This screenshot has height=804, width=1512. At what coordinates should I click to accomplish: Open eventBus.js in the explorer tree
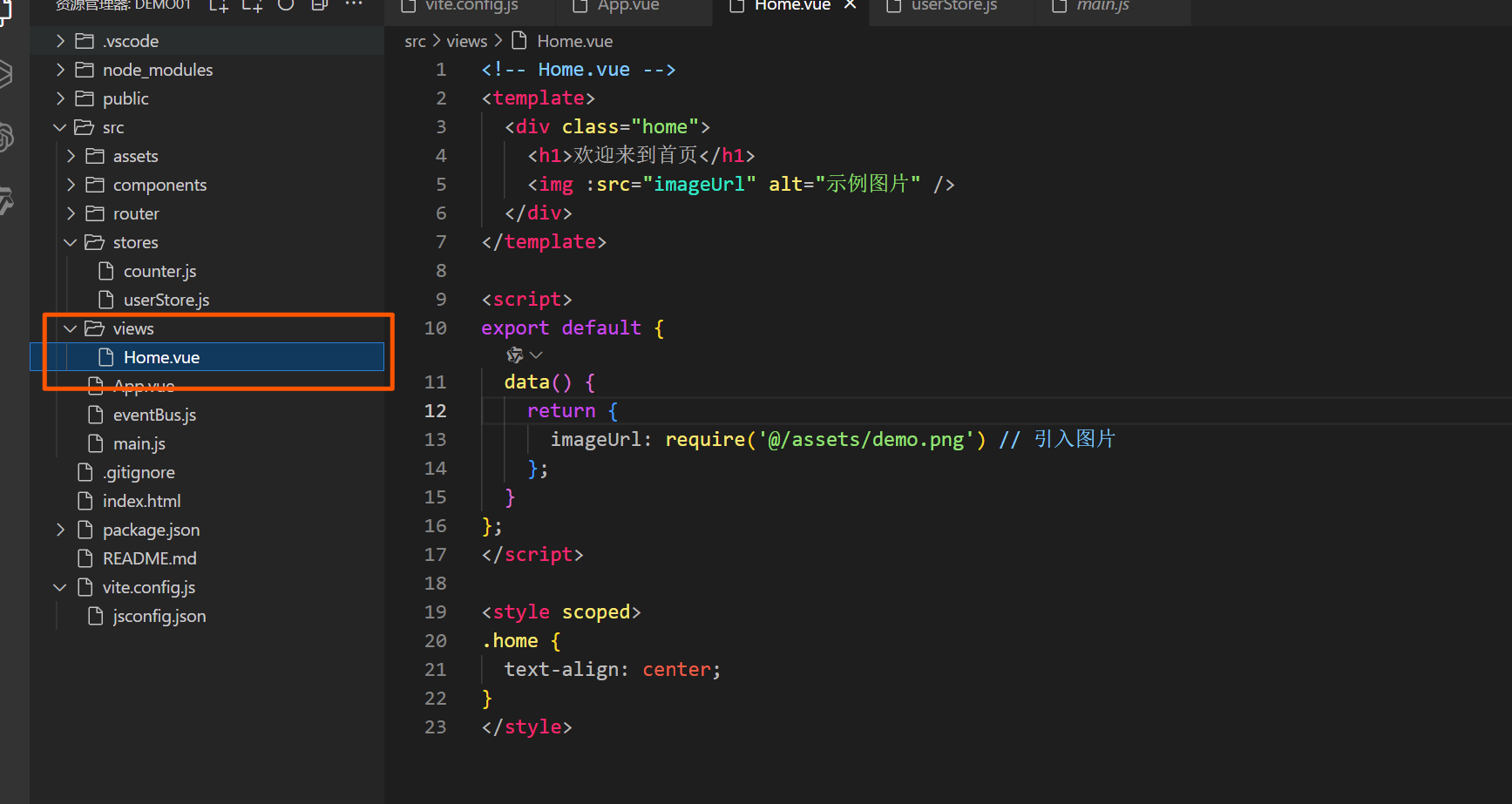154,415
